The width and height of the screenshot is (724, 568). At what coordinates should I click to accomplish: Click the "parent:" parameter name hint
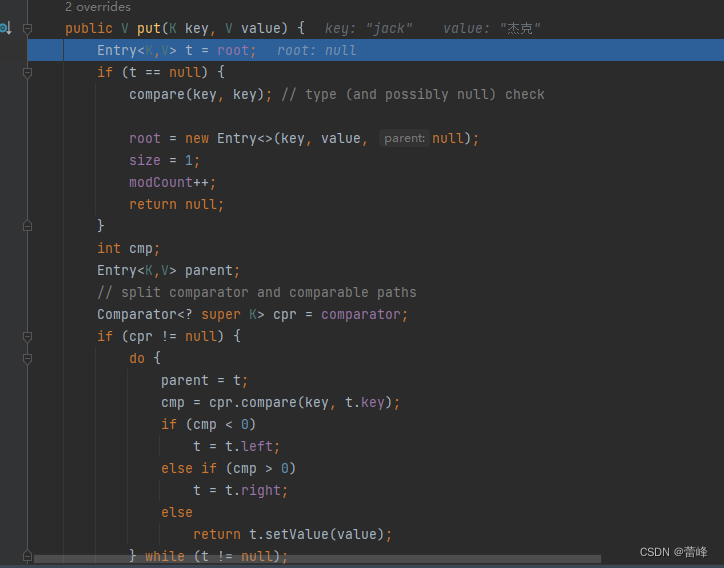coord(404,139)
